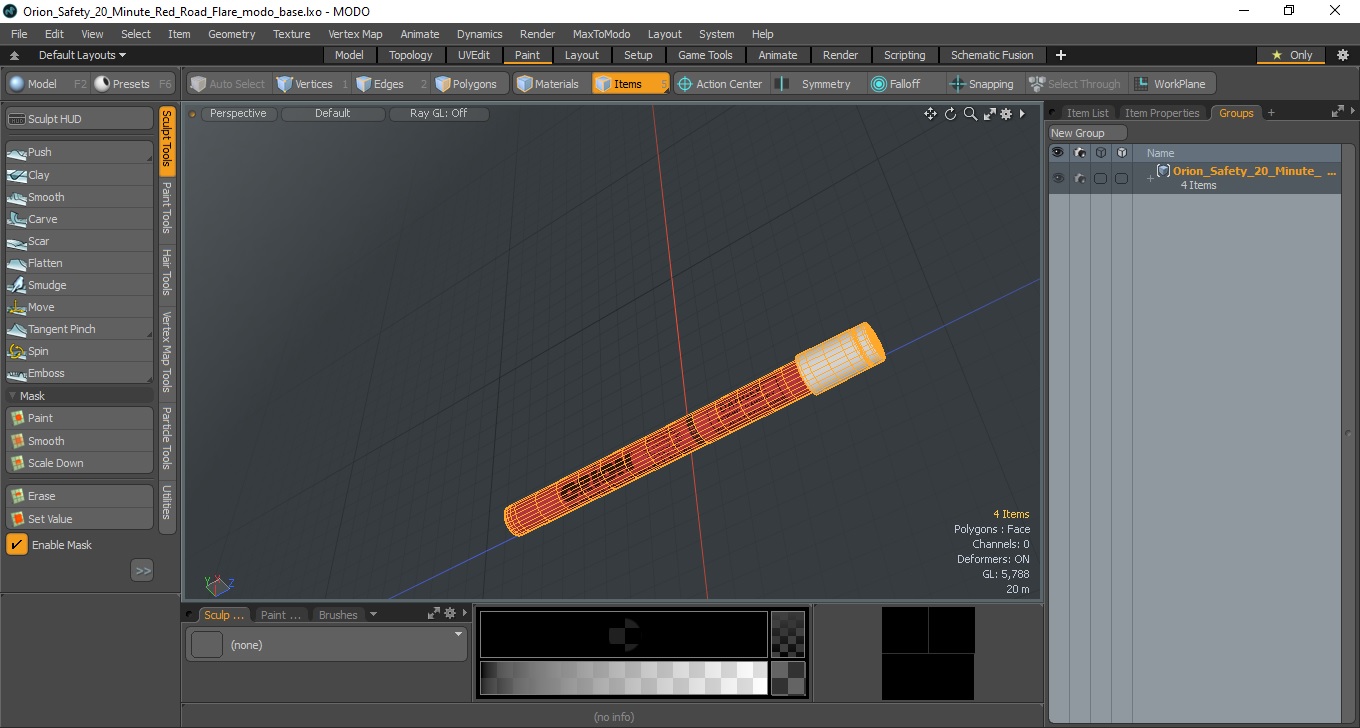
Task: Open the Geometry menu
Action: coord(231,34)
